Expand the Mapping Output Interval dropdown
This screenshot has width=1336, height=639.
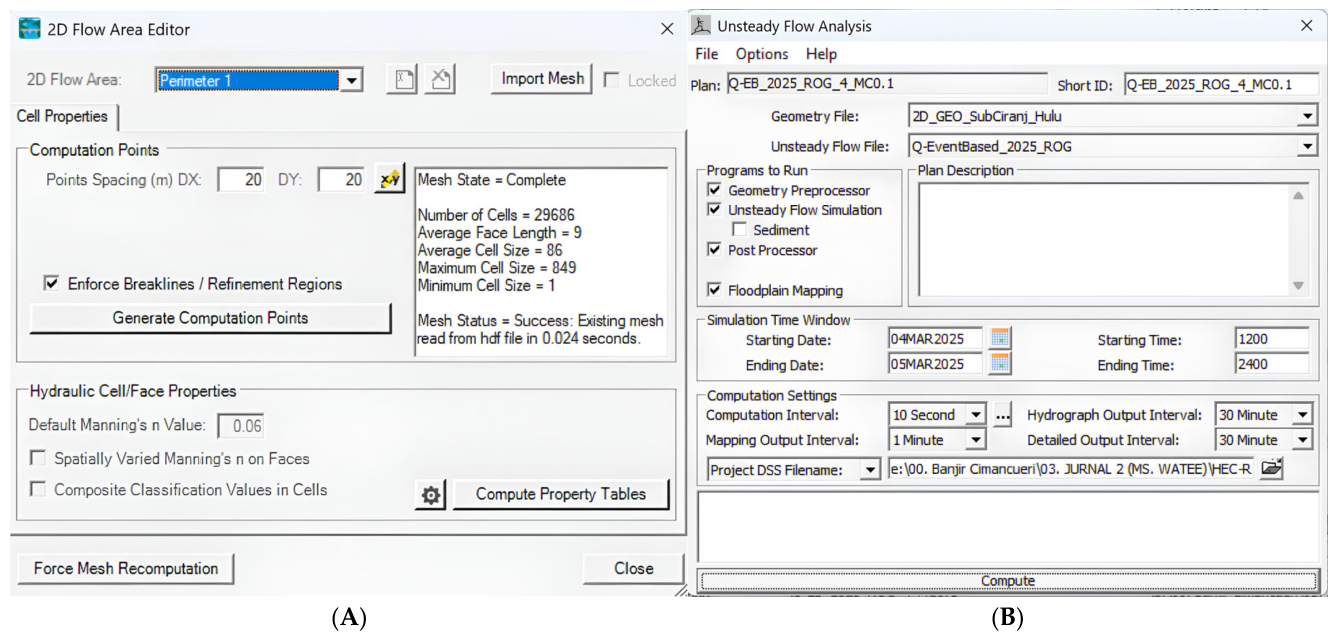(976, 440)
